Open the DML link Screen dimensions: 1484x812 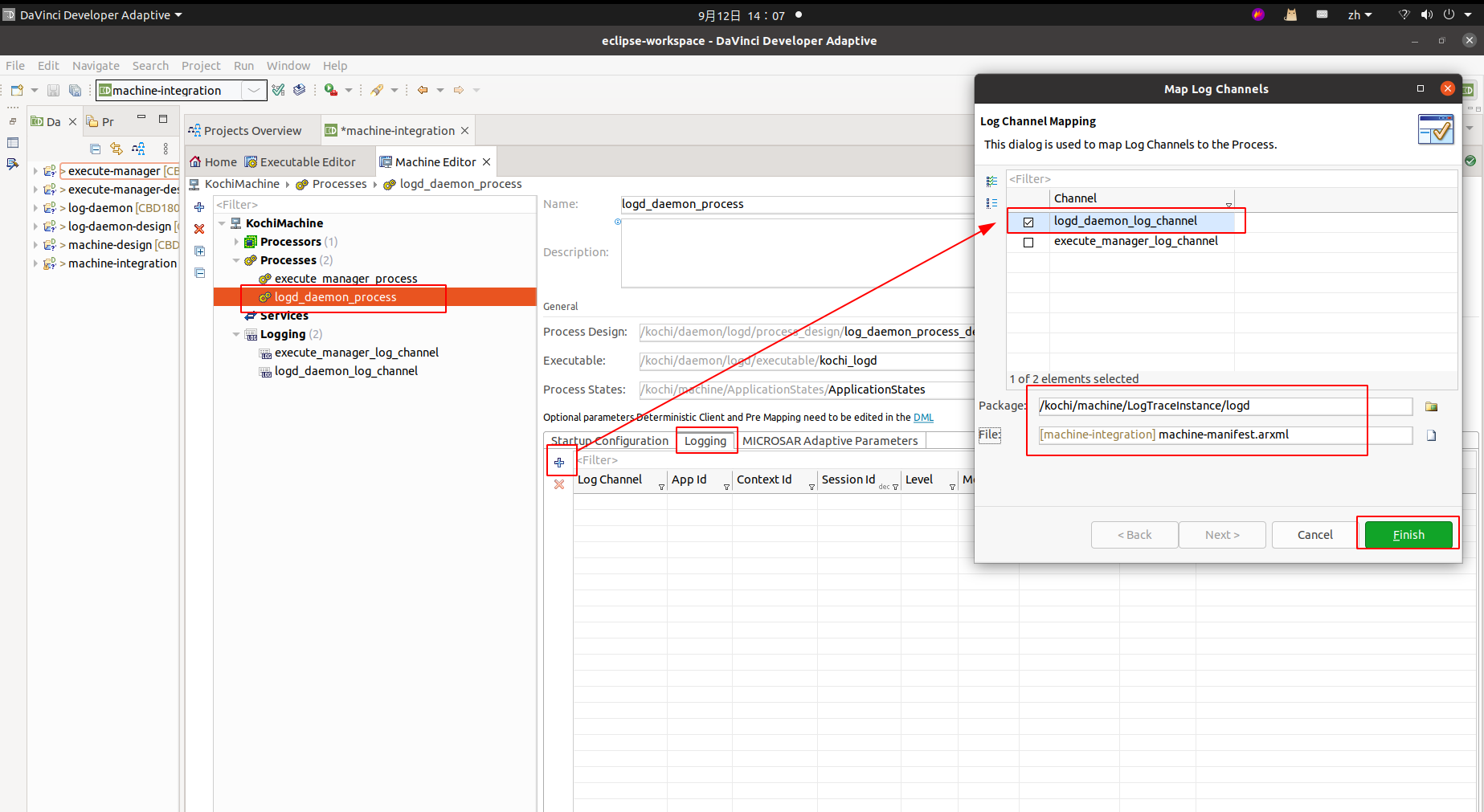(x=923, y=418)
